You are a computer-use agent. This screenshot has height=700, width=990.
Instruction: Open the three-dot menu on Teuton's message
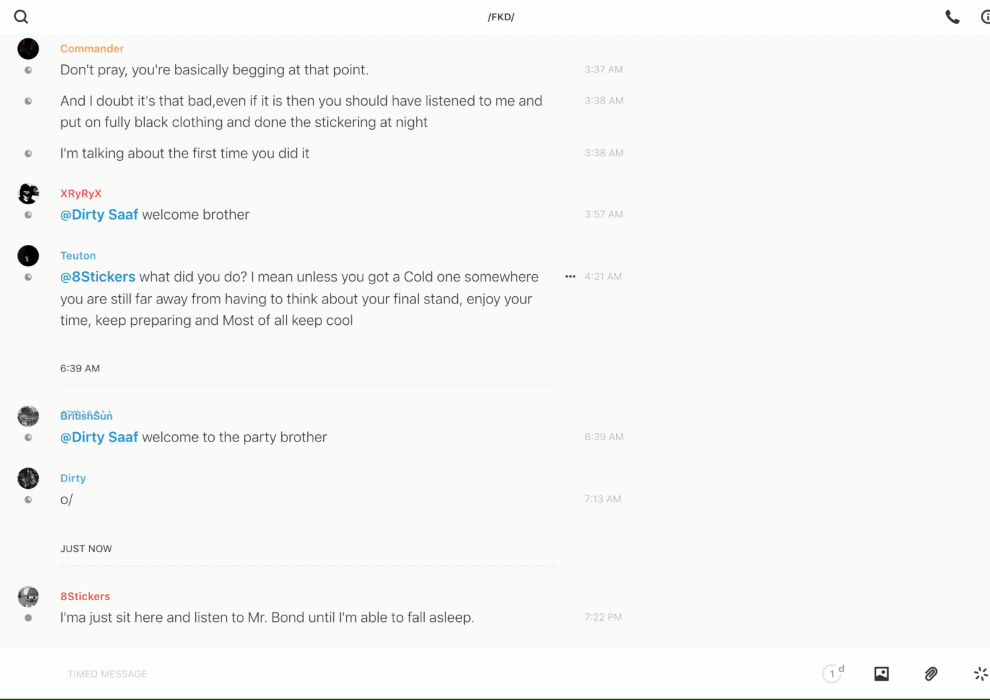click(570, 277)
